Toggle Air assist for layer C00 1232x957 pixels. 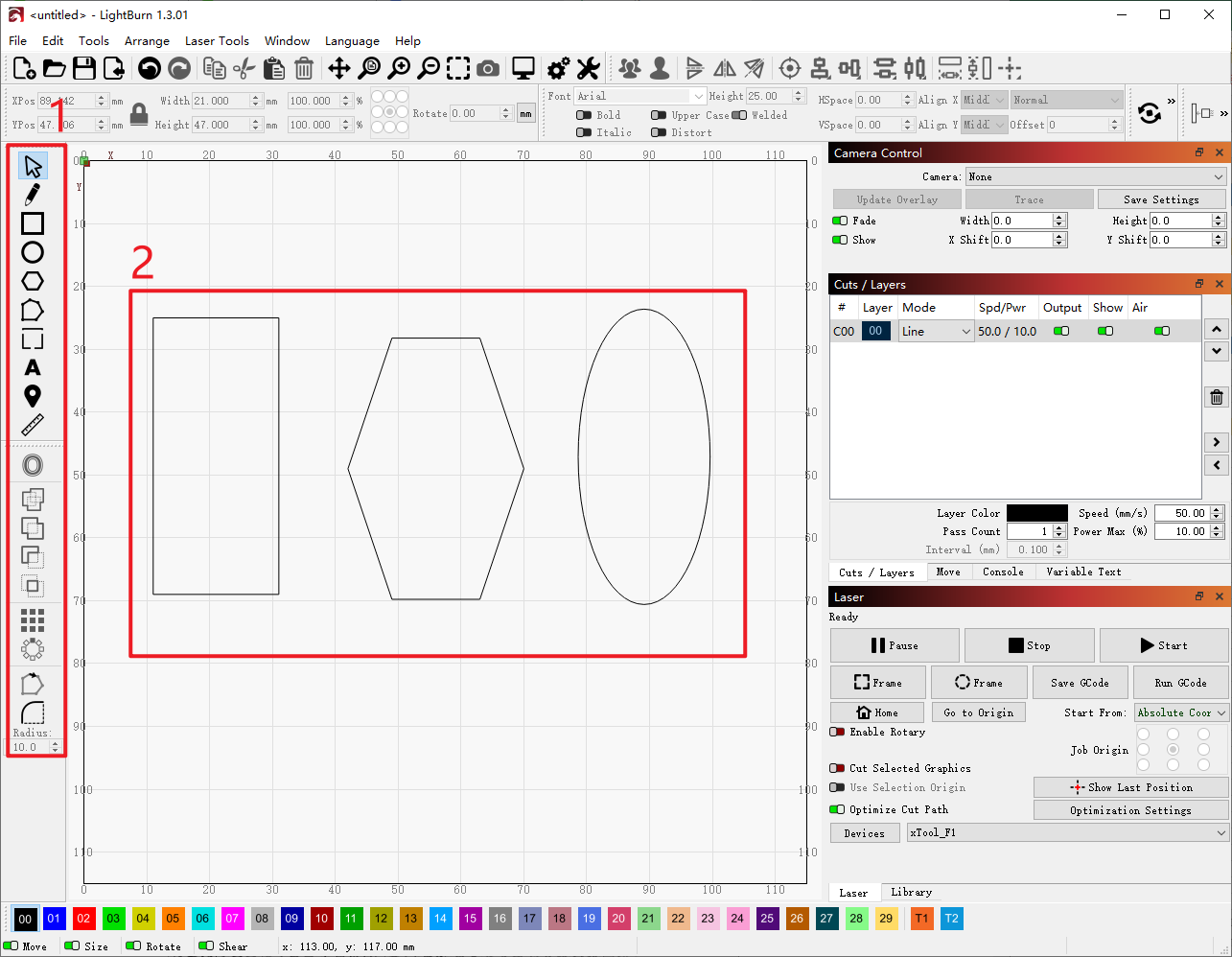[1162, 331]
